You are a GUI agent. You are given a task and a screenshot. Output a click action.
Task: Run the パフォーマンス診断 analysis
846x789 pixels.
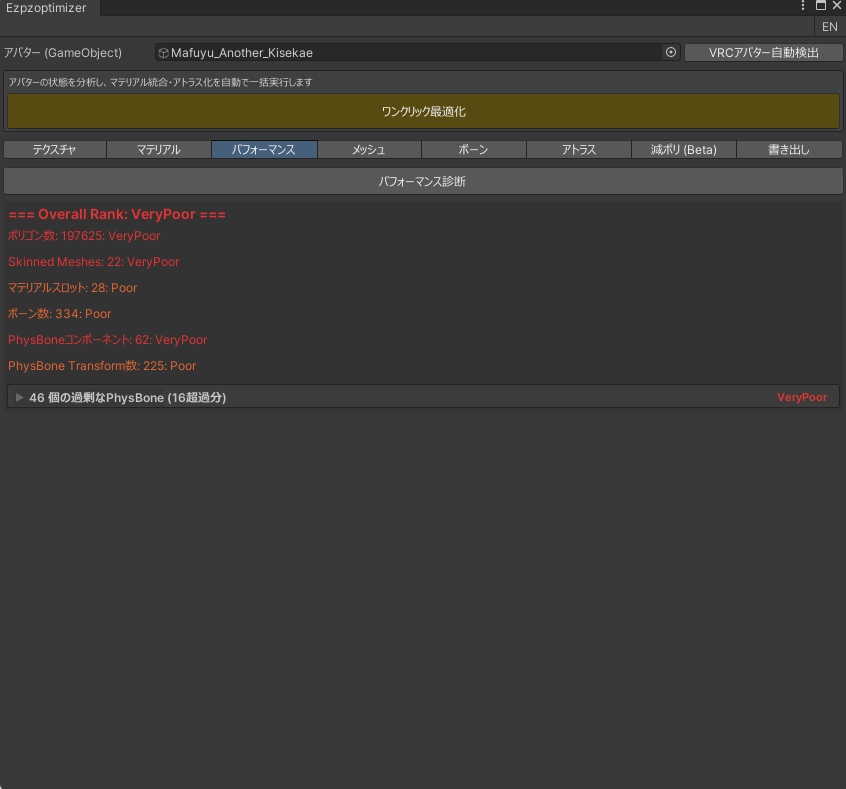tap(423, 180)
